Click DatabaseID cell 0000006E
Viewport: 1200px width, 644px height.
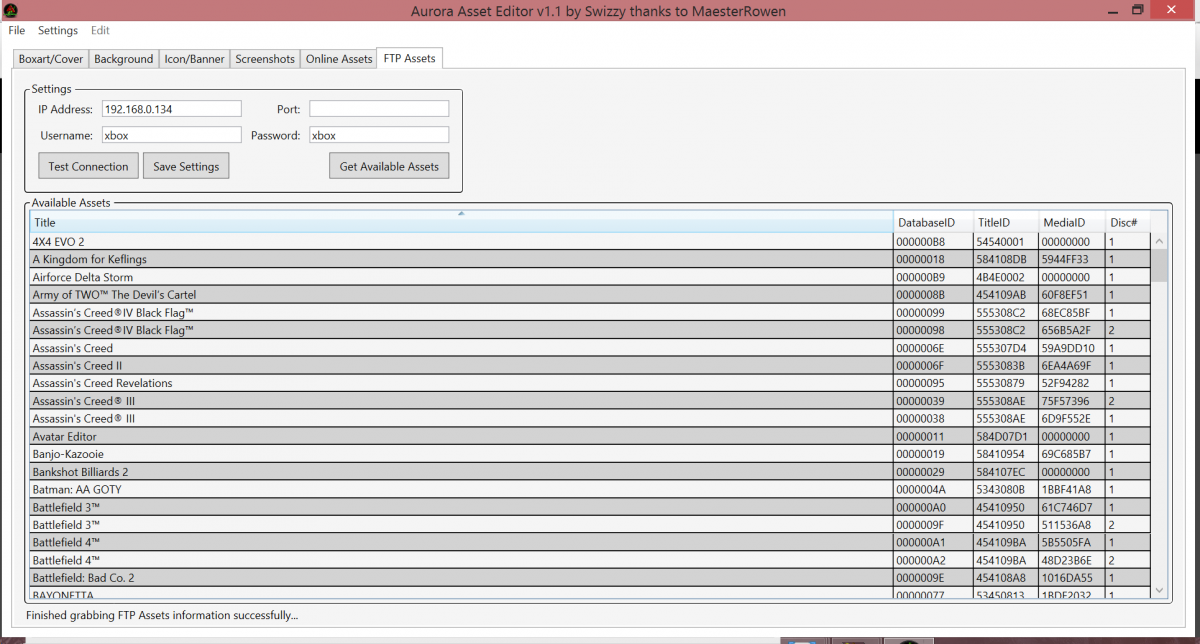coord(933,348)
